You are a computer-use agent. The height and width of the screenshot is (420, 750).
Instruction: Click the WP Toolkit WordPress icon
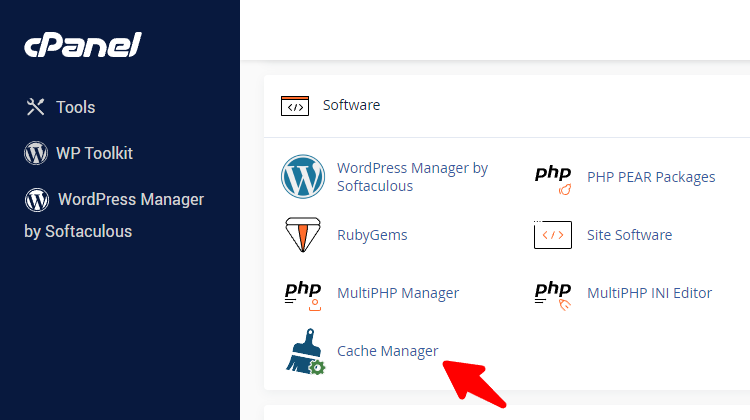[36, 153]
